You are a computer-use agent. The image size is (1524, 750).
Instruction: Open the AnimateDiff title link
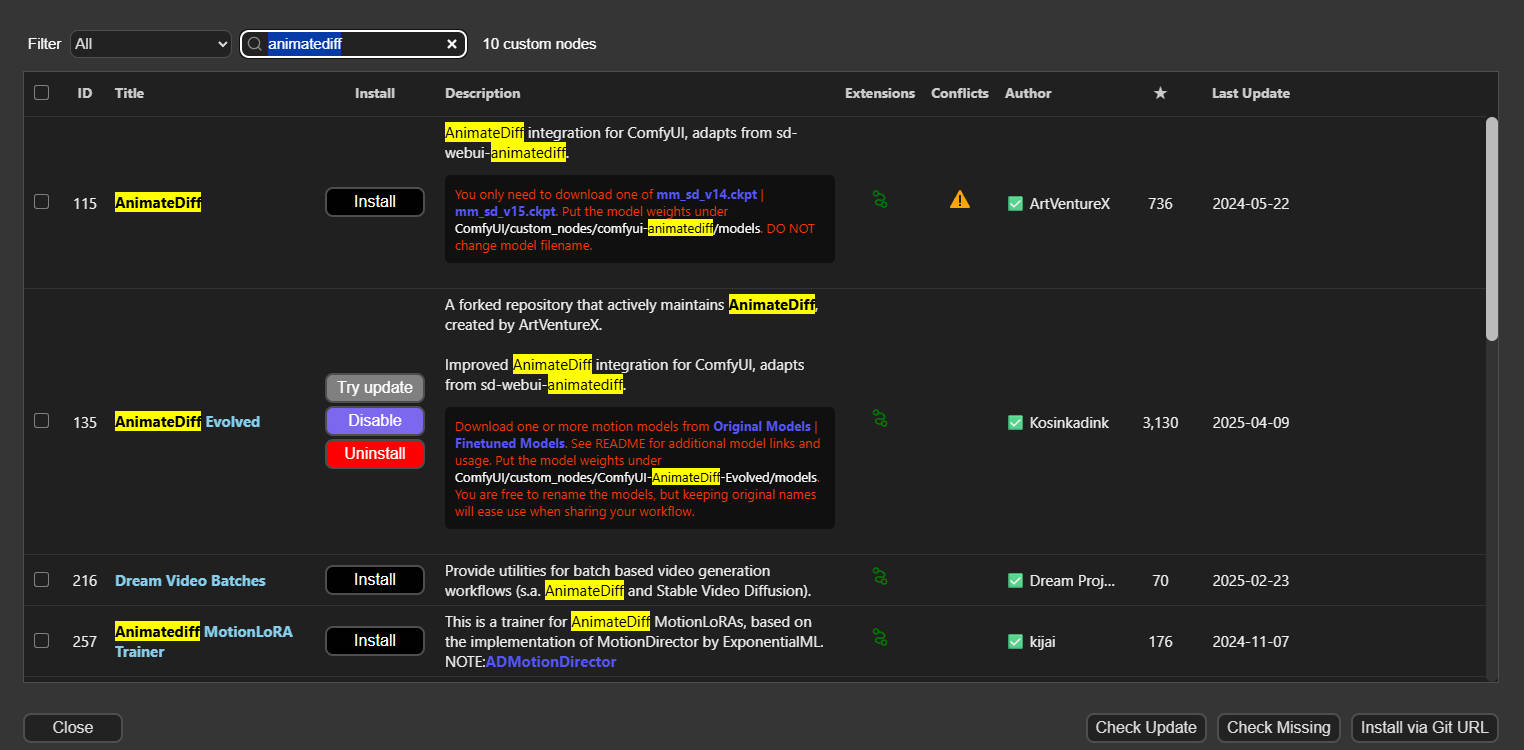tap(158, 203)
